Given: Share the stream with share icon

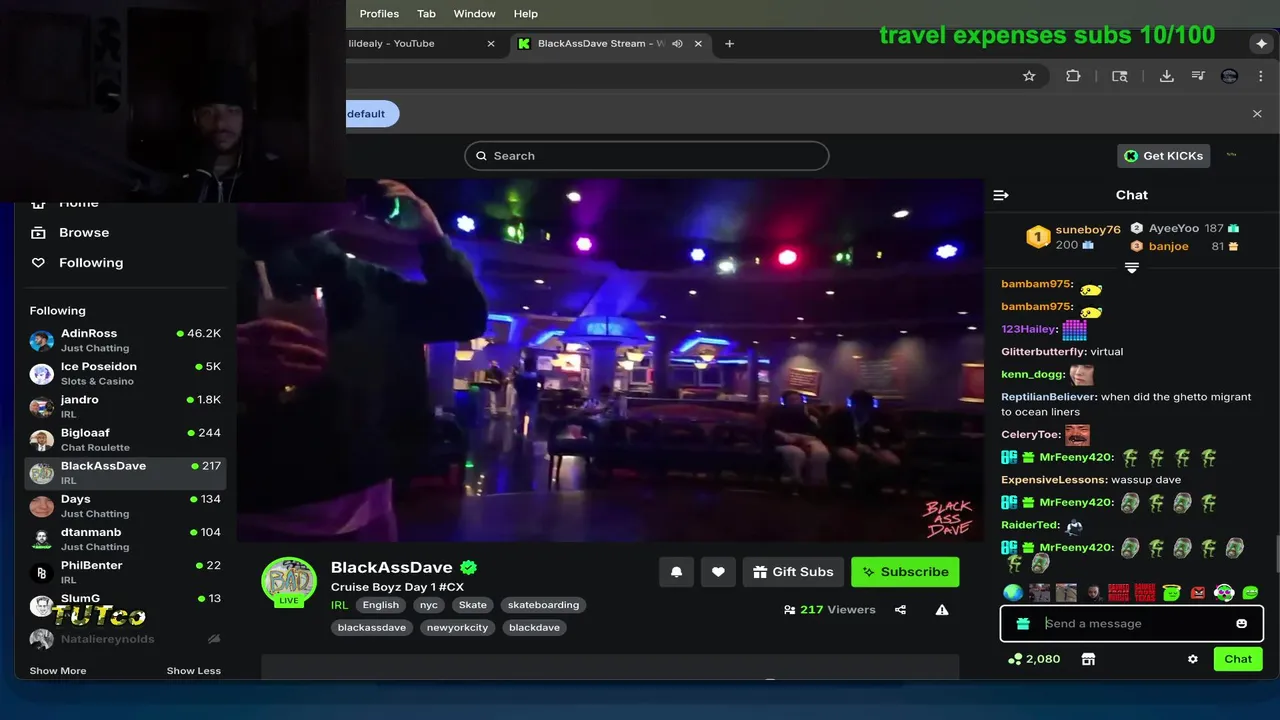Looking at the screenshot, I should (900, 610).
